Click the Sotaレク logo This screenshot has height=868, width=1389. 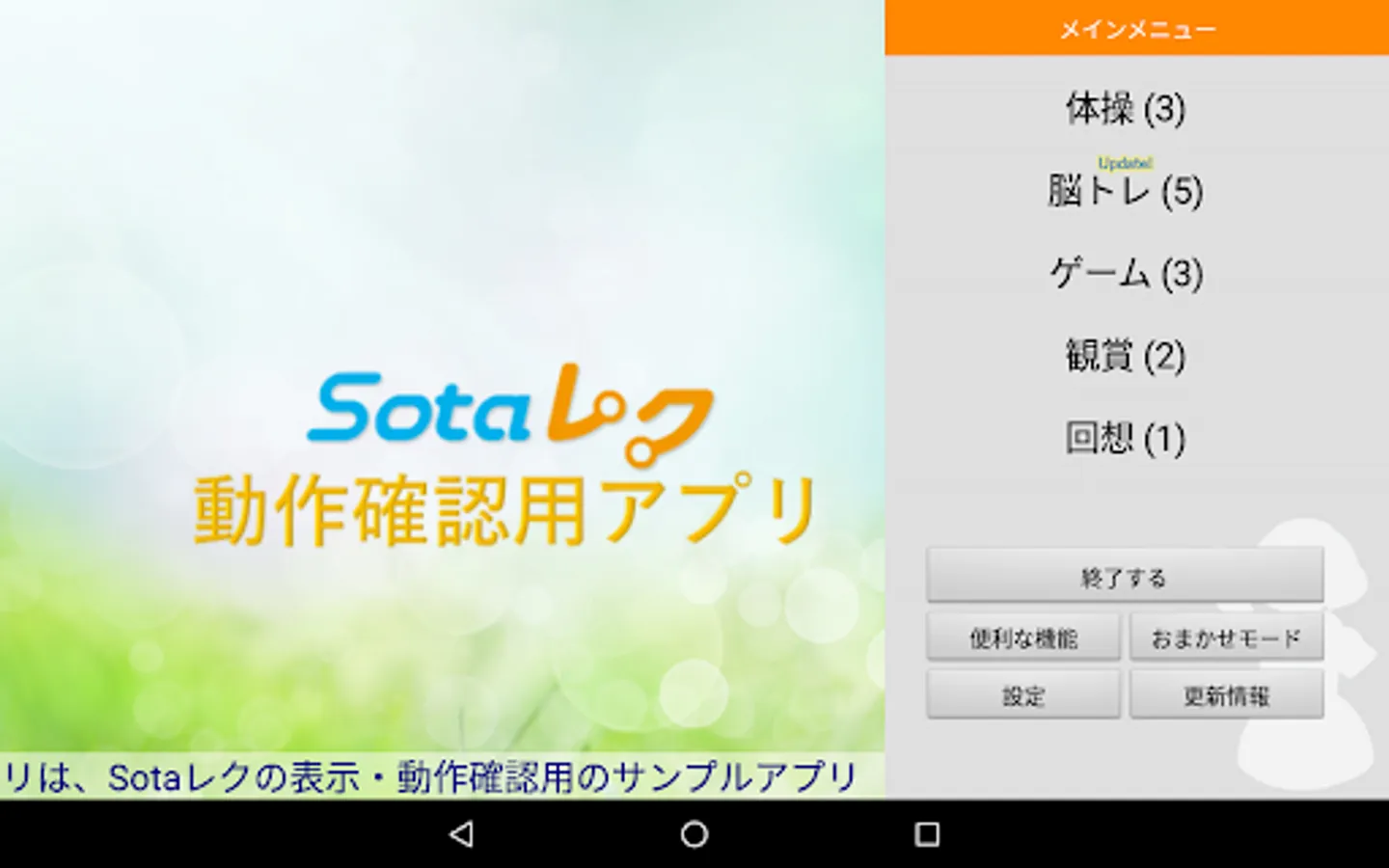[510, 415]
